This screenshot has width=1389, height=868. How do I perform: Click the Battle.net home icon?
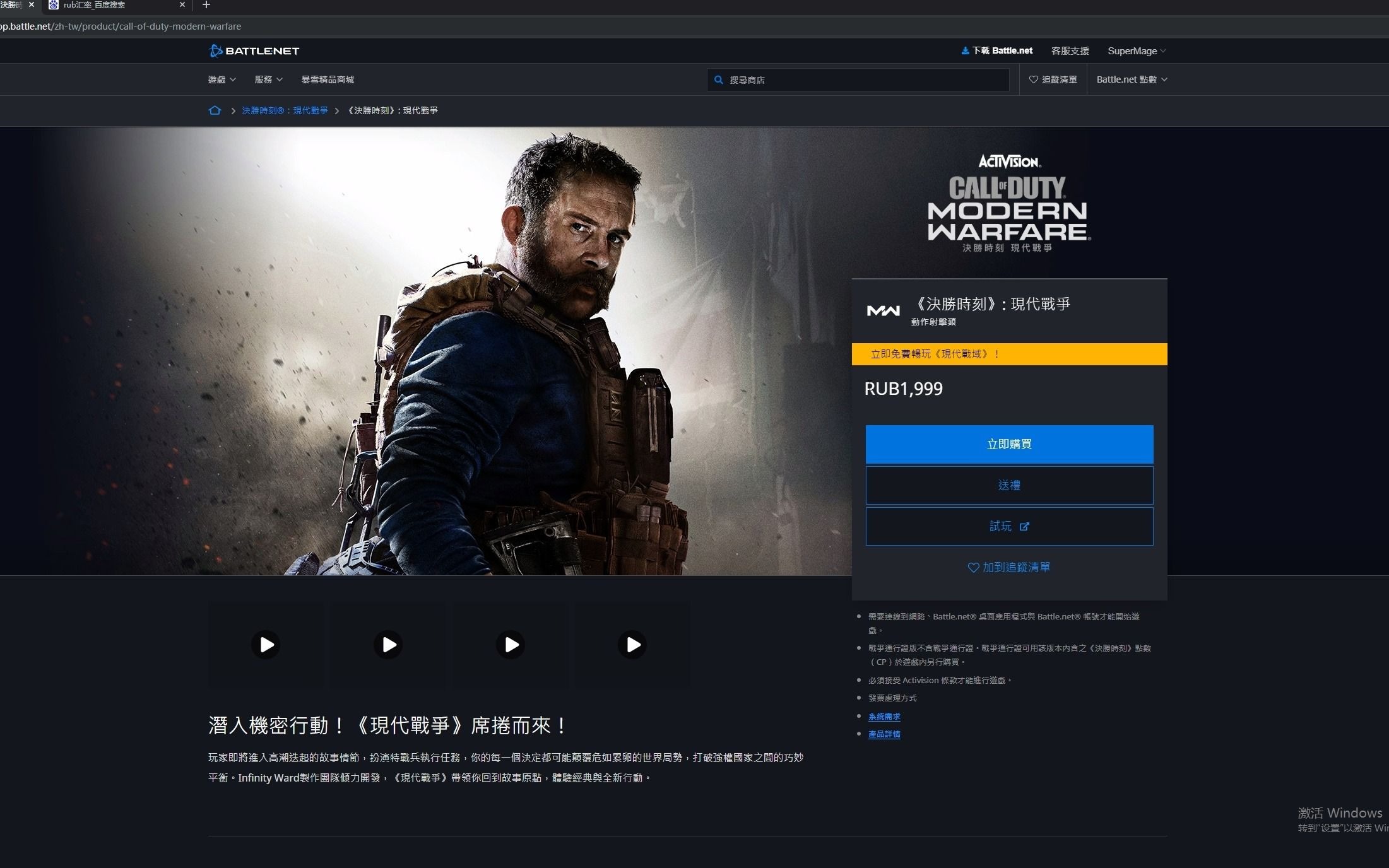215,110
